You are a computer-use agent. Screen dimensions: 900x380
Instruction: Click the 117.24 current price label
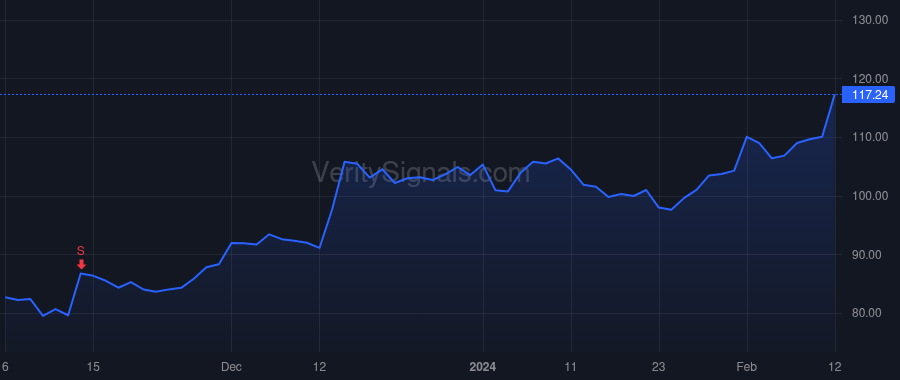tap(868, 95)
